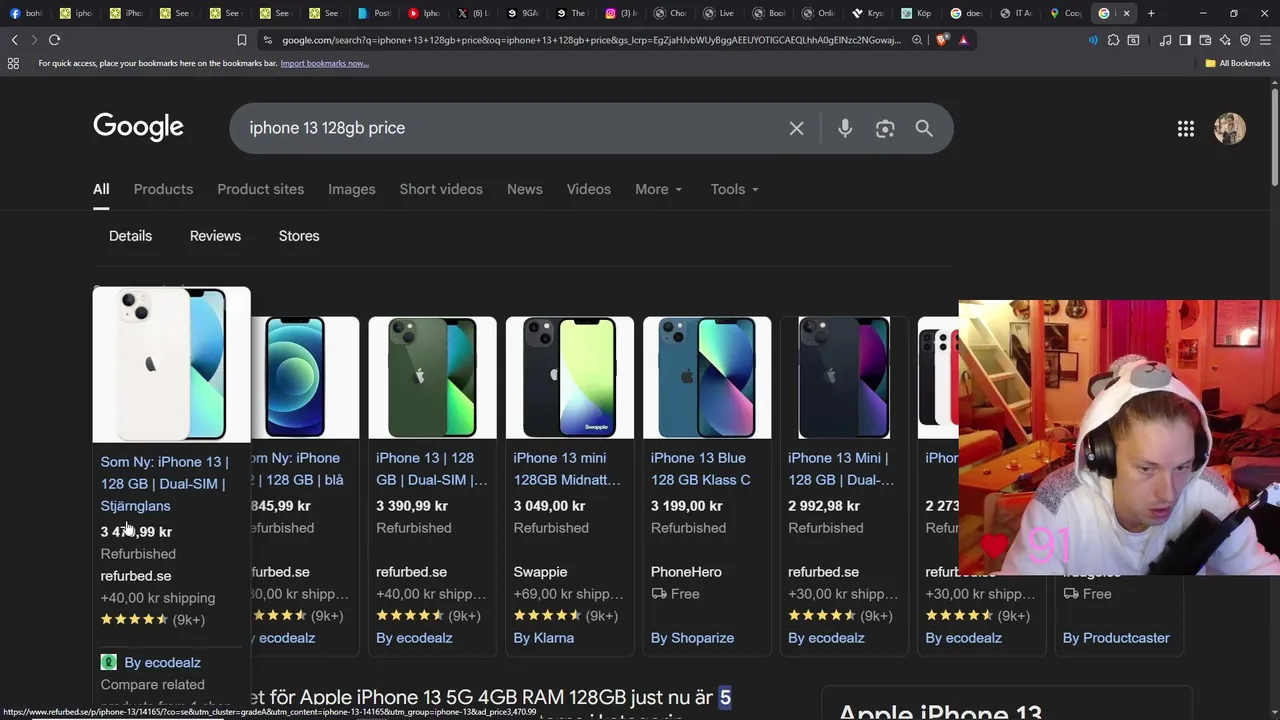Screen dimensions: 1280x720
Task: Click By Productcaster attribution link
Action: coord(1116,638)
